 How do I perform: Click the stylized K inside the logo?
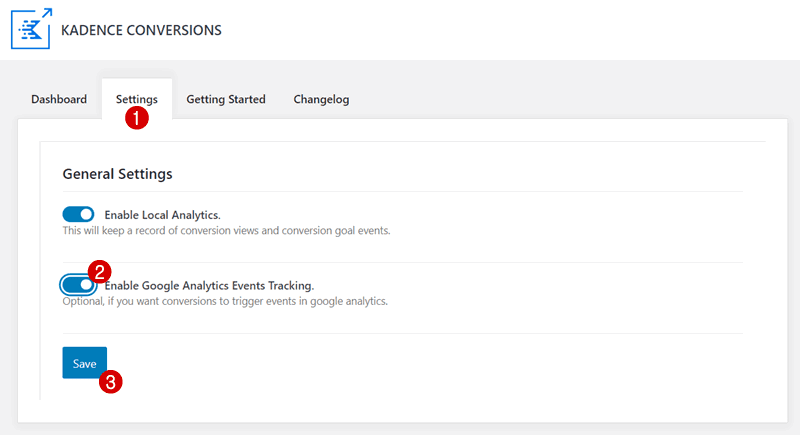click(x=30, y=31)
